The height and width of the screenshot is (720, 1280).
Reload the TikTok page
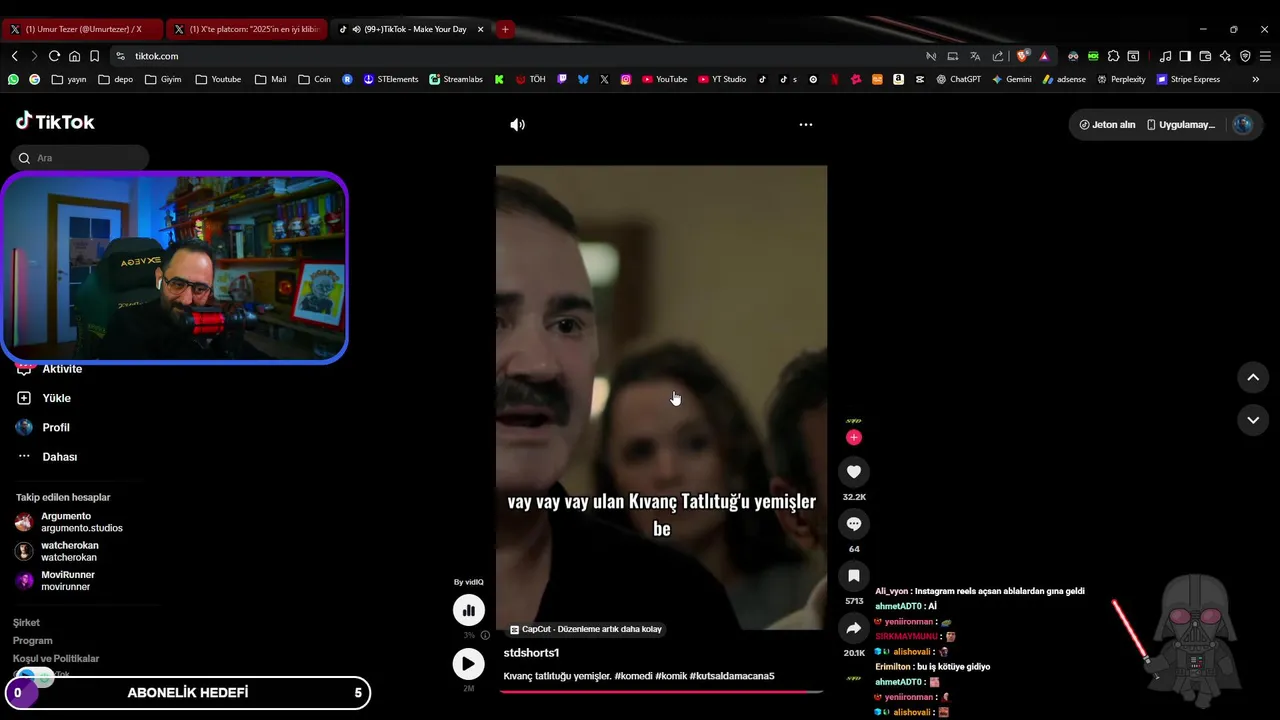point(54,56)
